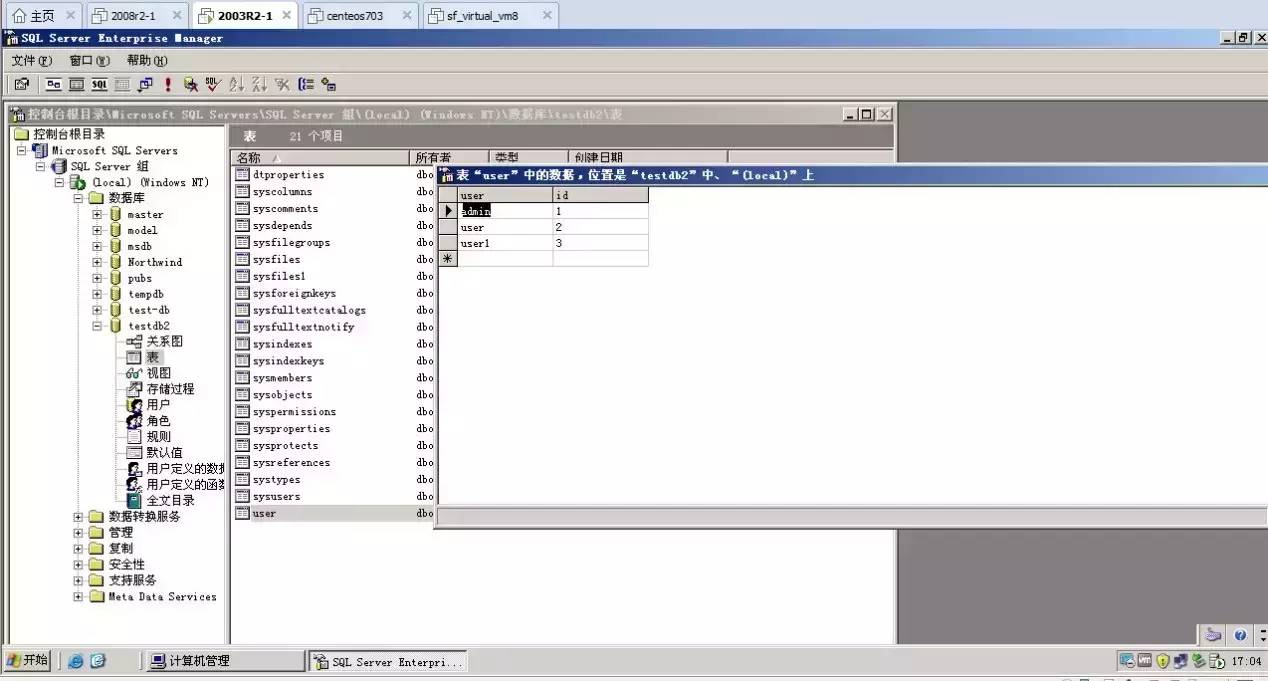
Task: Expand the pubs database node
Action: tap(97, 278)
